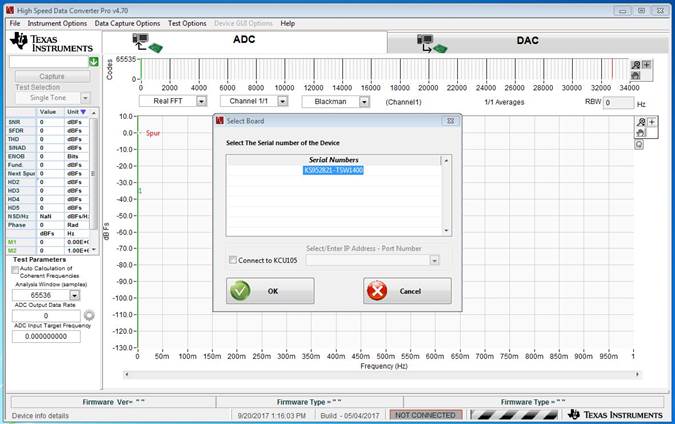Enable the Connect to KCU105 checkbox
675x424 pixels.
point(233,260)
